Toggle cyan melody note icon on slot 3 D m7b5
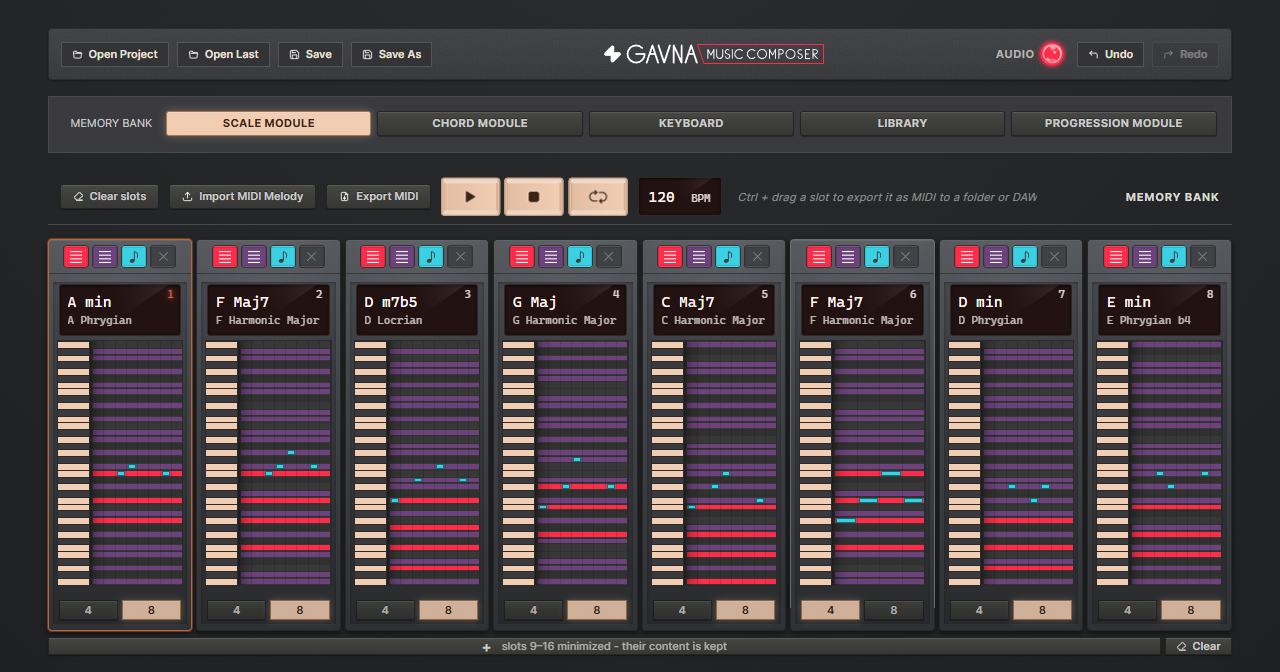 click(431, 257)
